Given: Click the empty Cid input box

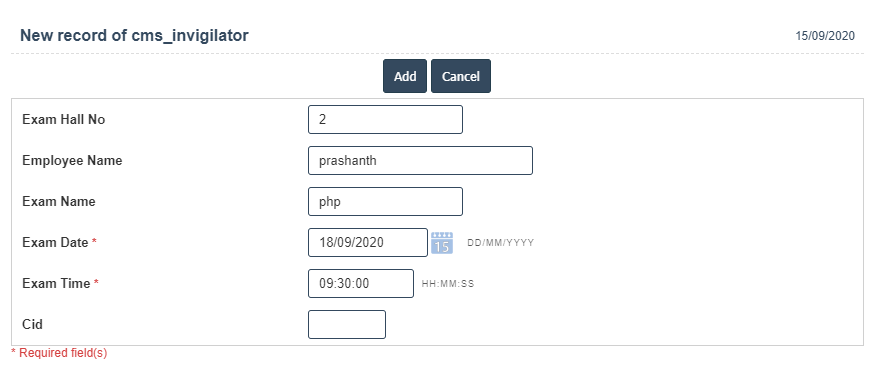Looking at the screenshot, I should click(347, 325).
